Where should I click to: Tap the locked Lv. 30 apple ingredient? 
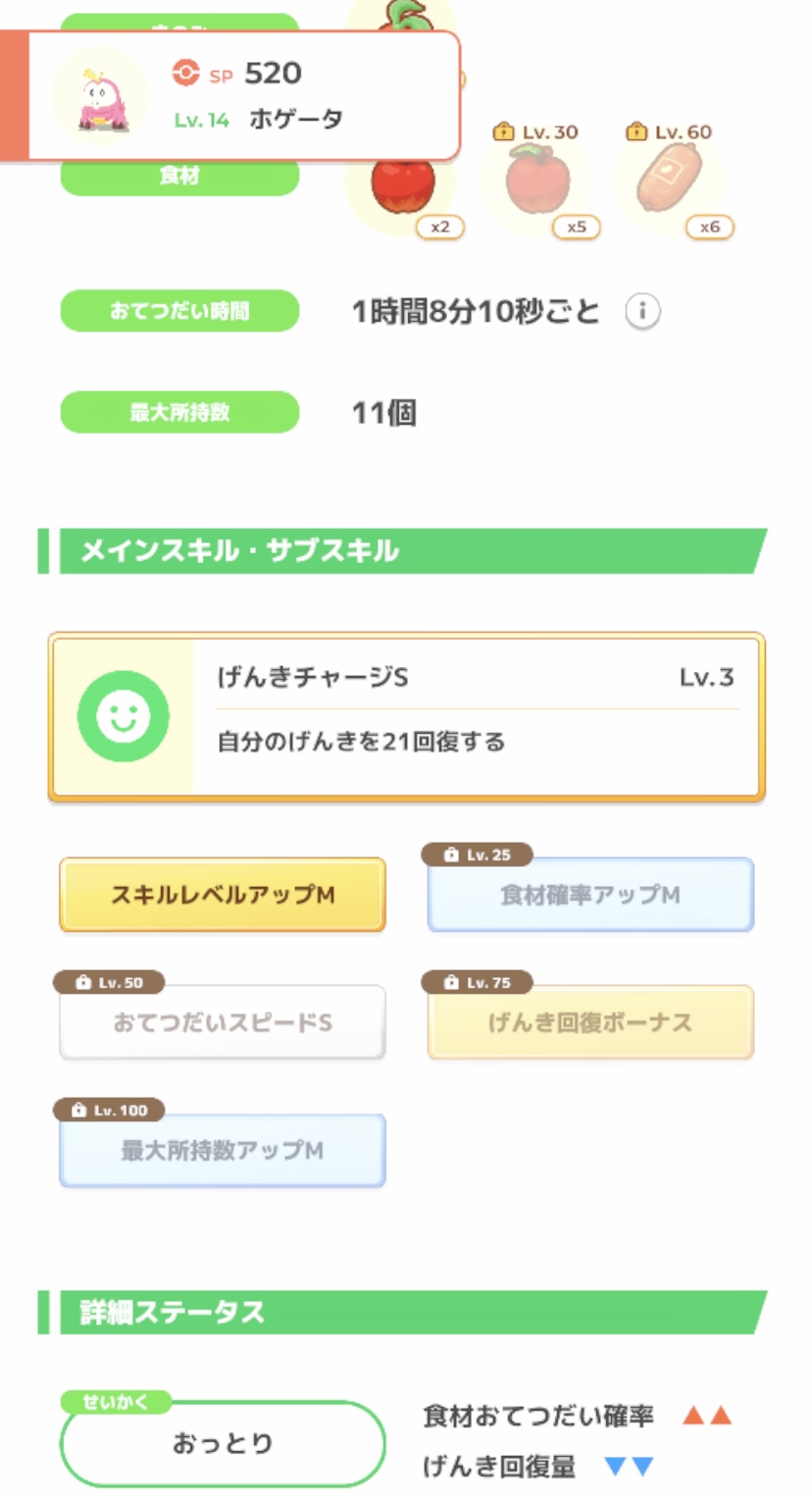(x=537, y=183)
